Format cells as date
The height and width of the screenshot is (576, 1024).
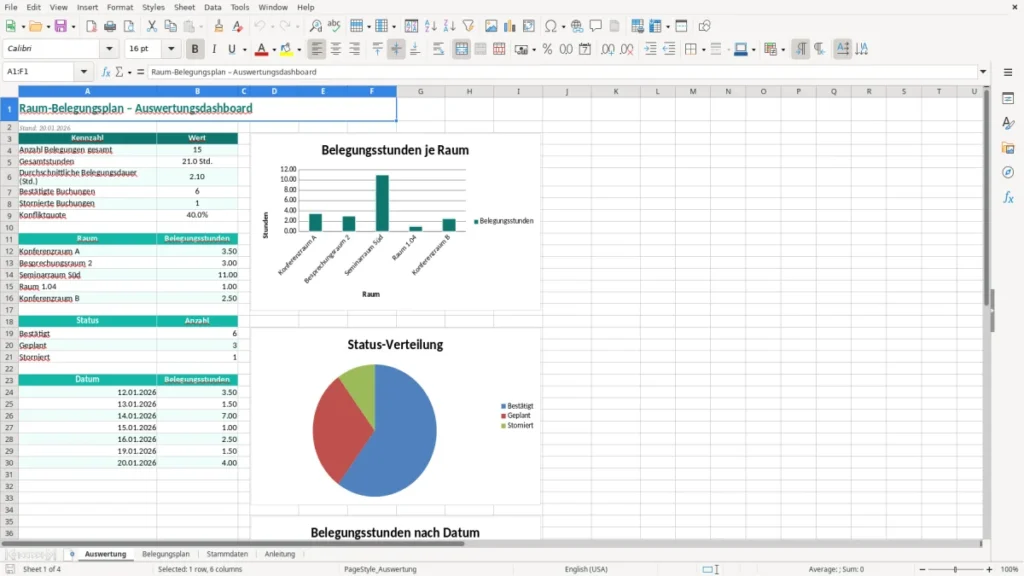coord(585,49)
